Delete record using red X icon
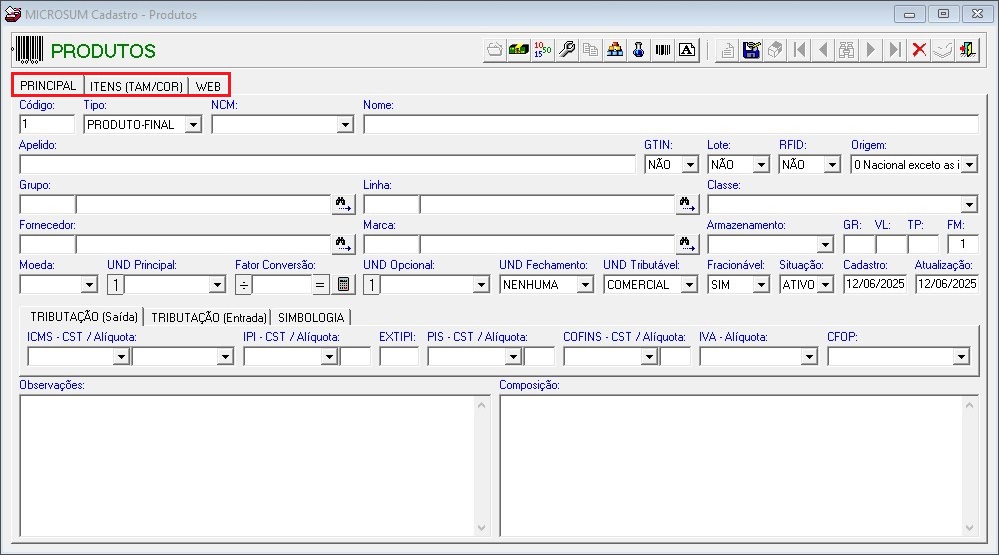This screenshot has width=999, height=555. 919,50
